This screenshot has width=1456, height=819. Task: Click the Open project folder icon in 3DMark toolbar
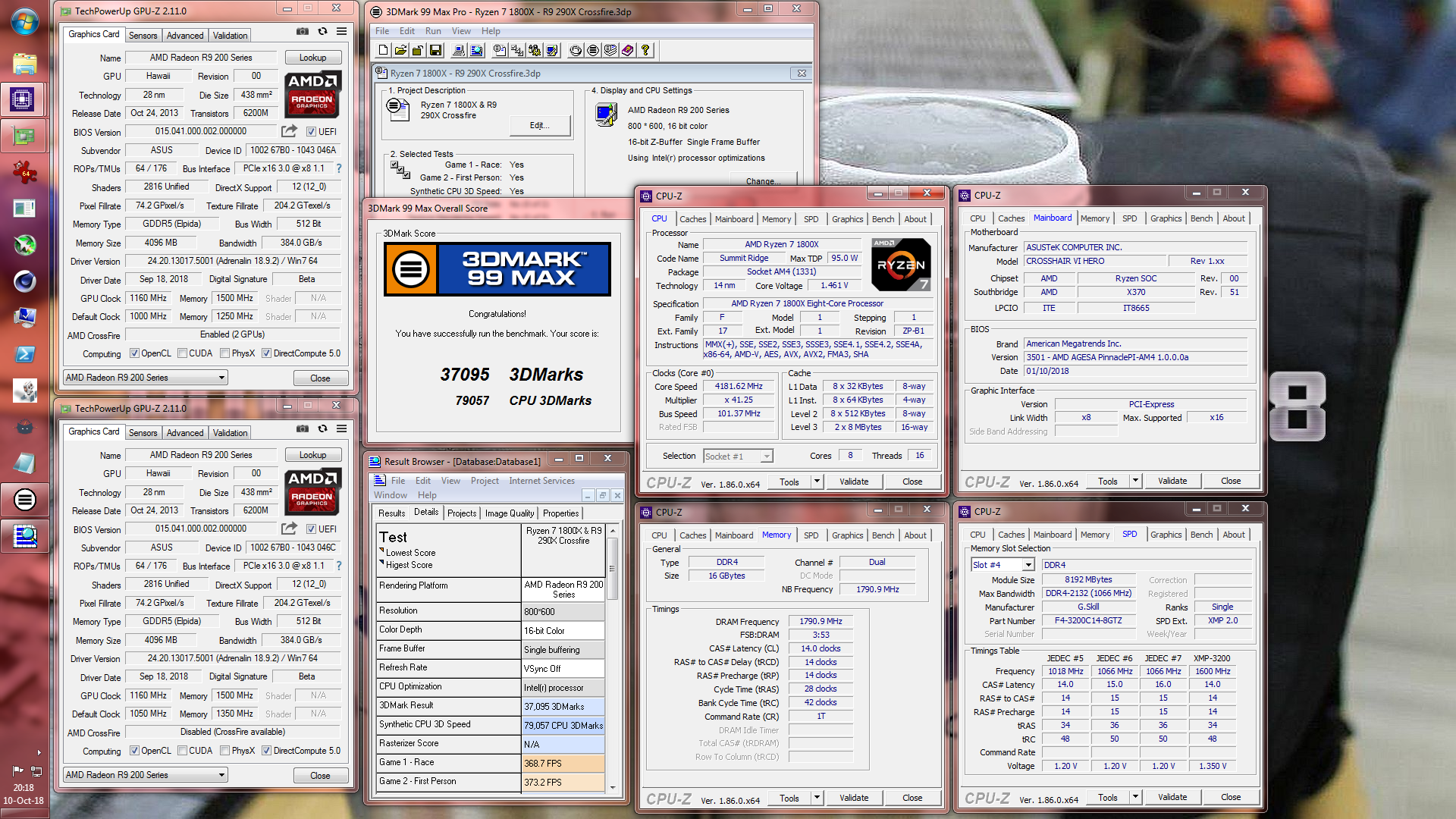point(400,50)
